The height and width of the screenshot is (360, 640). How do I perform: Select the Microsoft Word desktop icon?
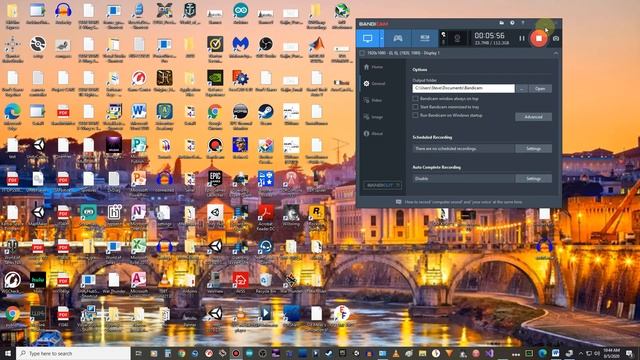pyautogui.click(x=139, y=116)
